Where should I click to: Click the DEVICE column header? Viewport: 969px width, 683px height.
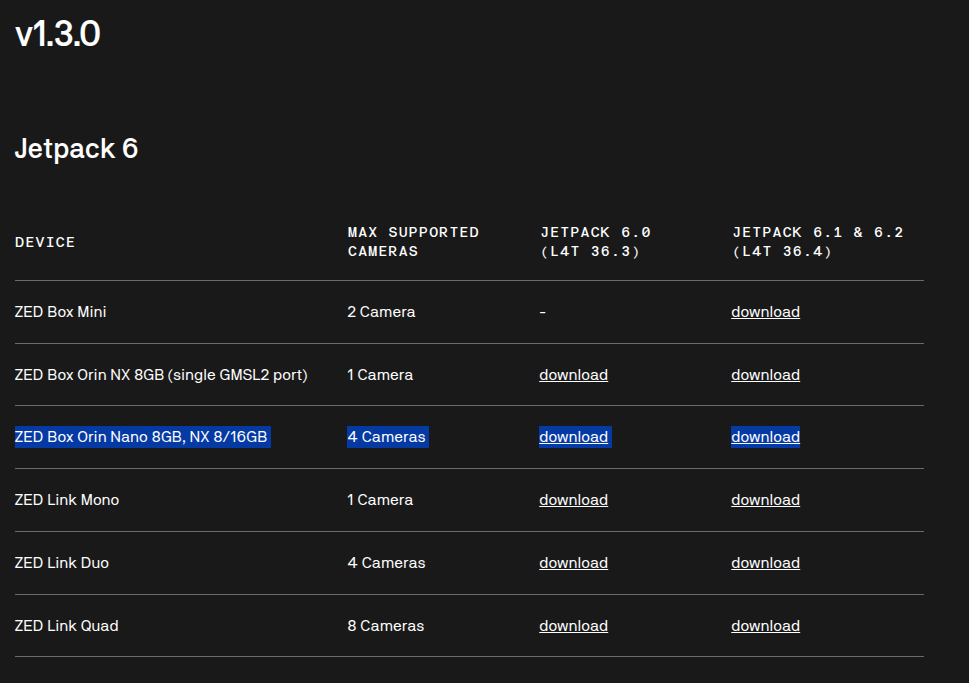point(44,242)
